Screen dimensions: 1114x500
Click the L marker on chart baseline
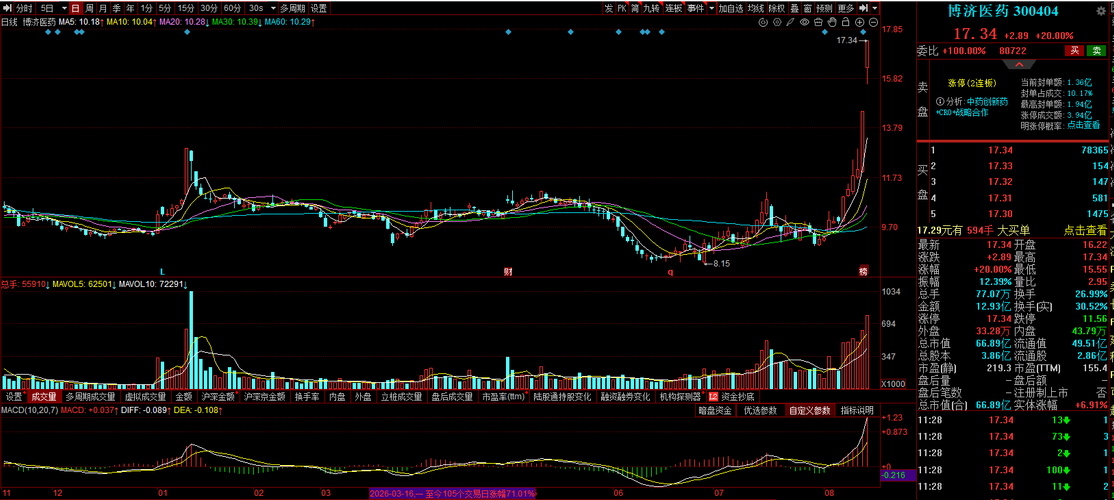(x=162, y=271)
